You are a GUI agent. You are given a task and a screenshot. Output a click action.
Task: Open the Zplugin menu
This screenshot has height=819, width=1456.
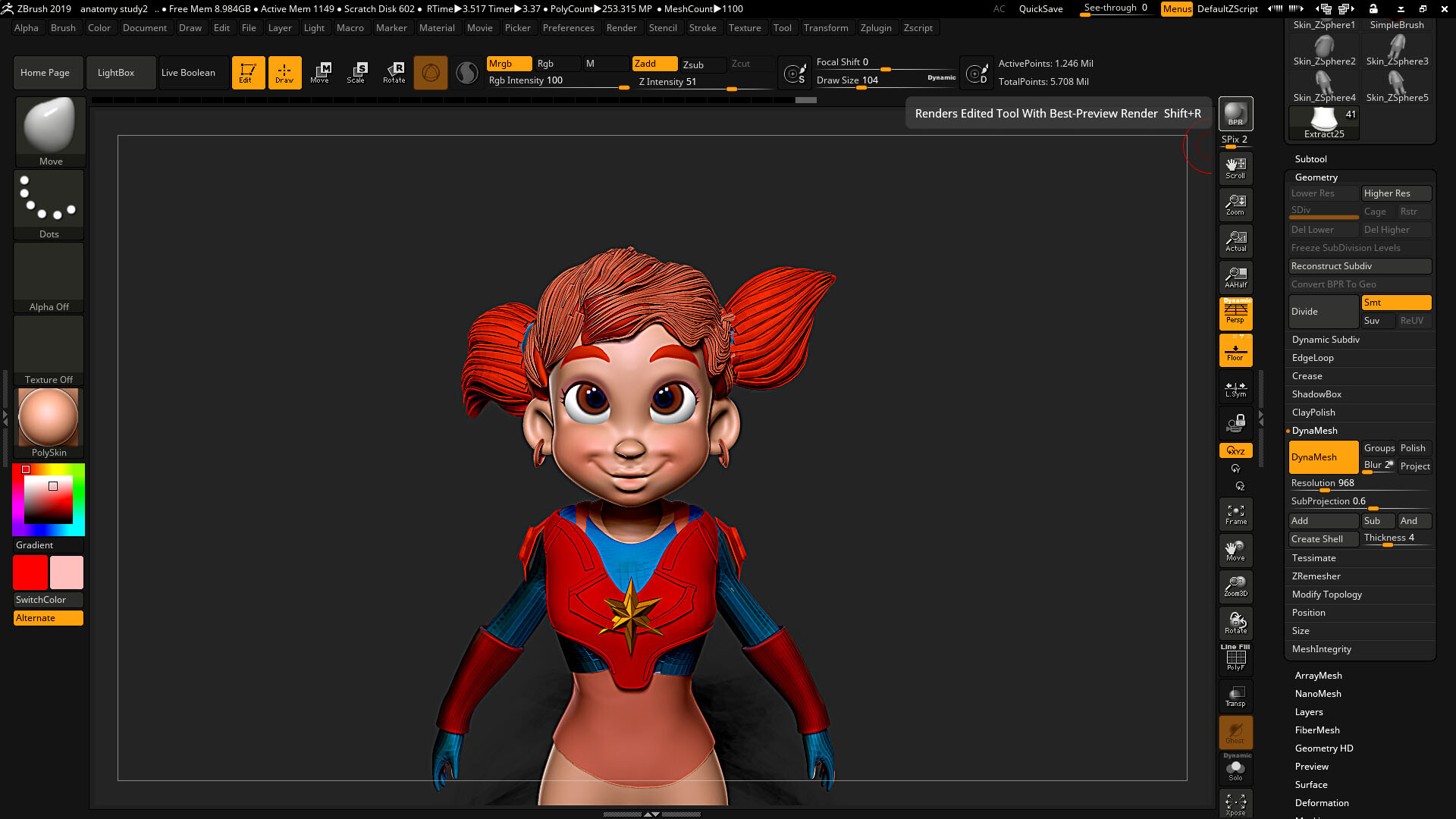click(877, 28)
